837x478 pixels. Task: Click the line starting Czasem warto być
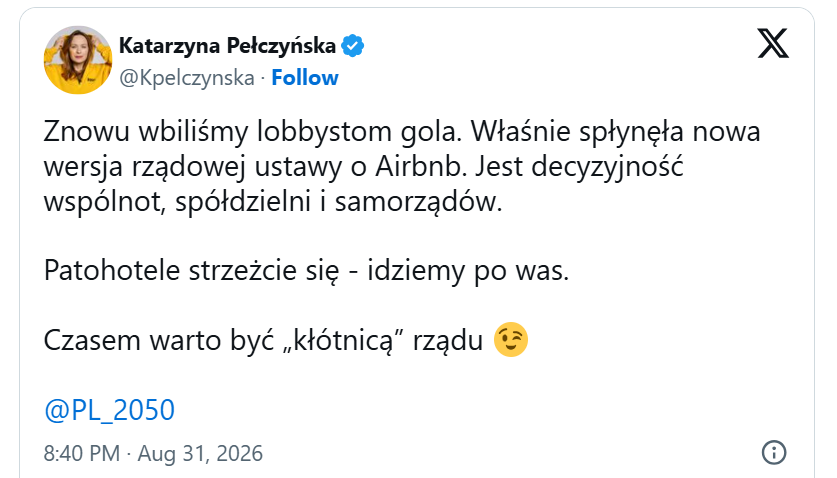tap(286, 340)
